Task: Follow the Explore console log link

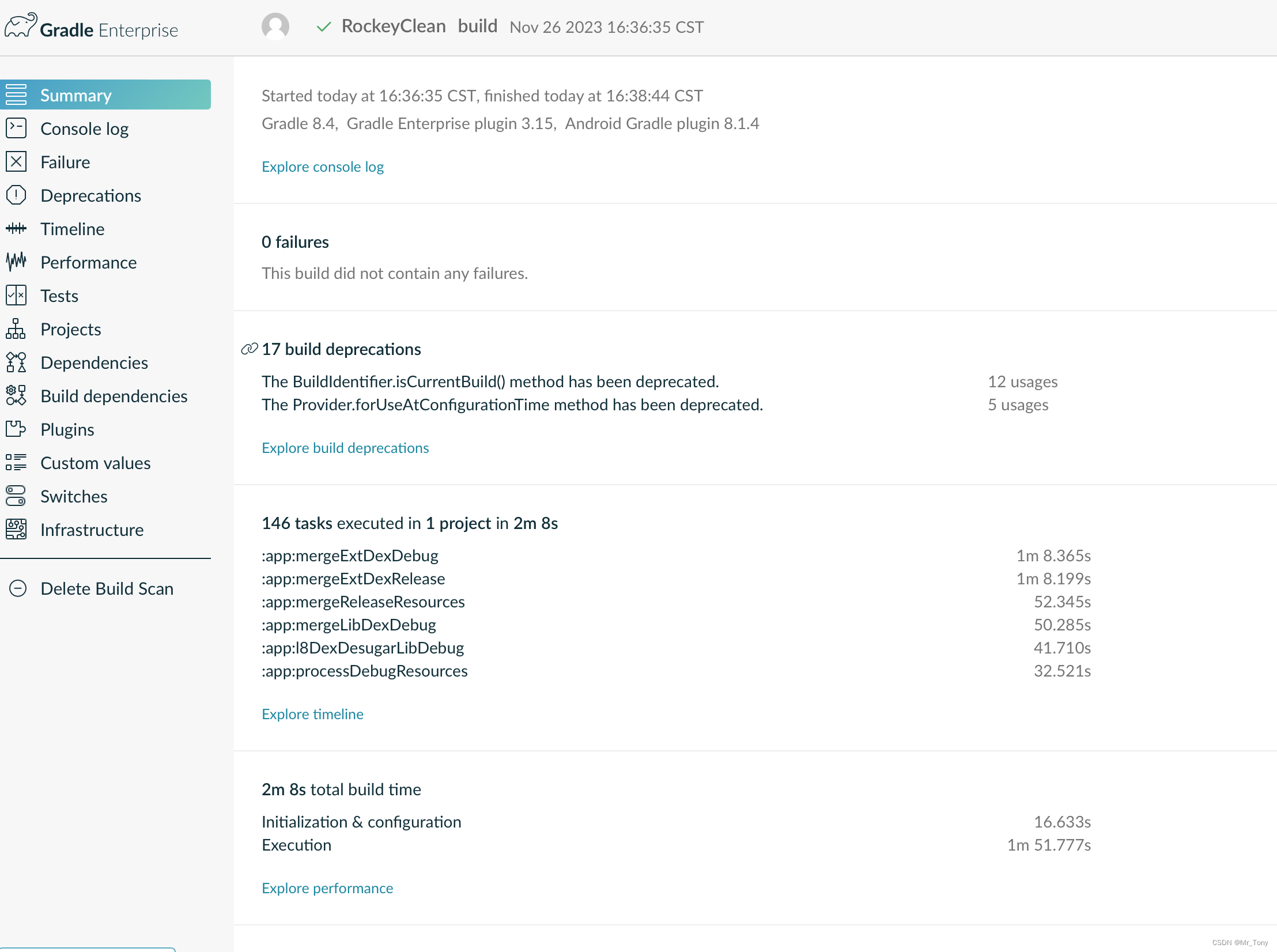Action: coord(322,167)
